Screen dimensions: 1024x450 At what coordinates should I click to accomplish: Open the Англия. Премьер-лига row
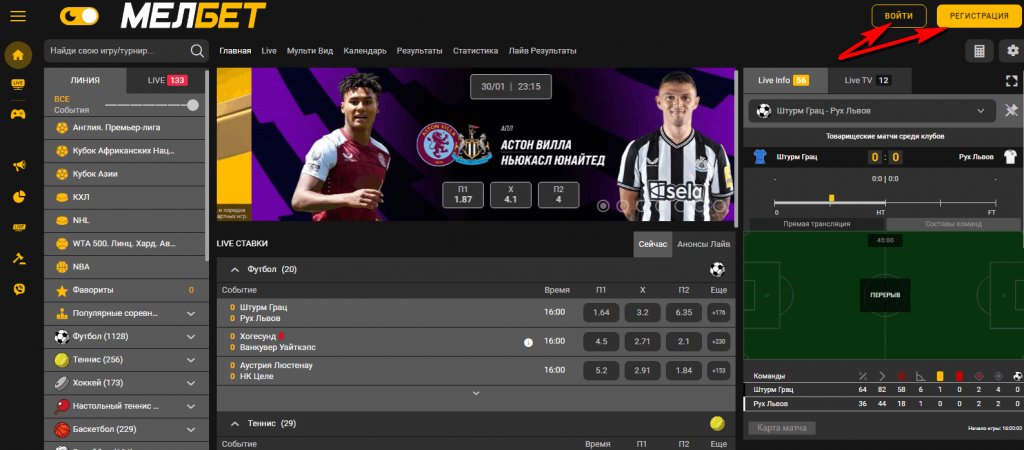pyautogui.click(x=125, y=127)
